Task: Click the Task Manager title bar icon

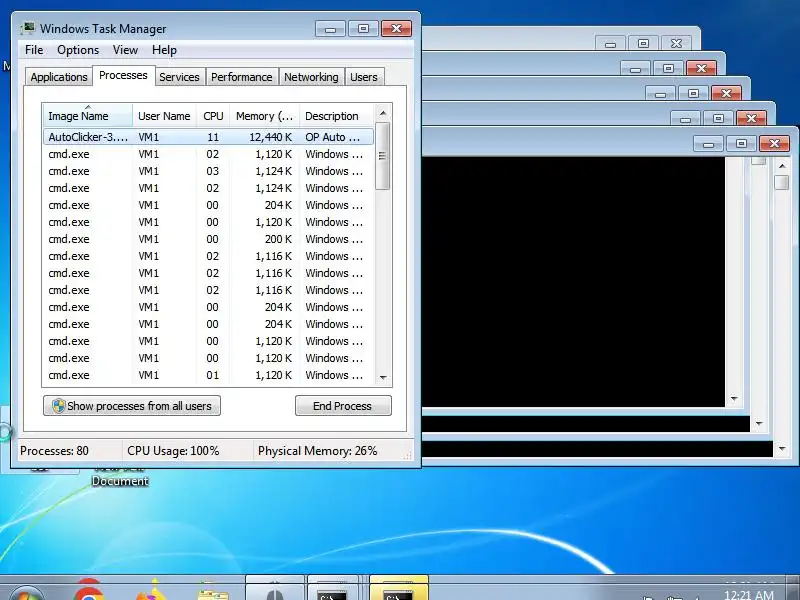Action: click(28, 29)
